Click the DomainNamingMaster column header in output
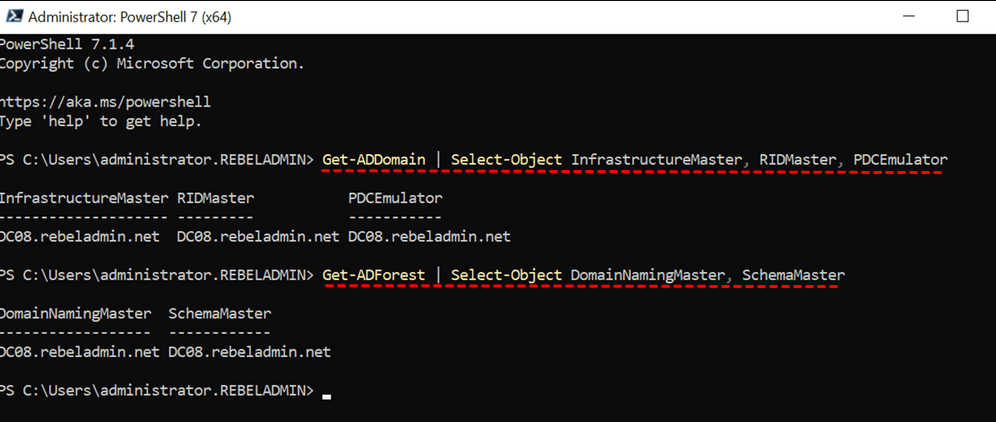Viewport: 996px width, 422px height. [x=76, y=313]
